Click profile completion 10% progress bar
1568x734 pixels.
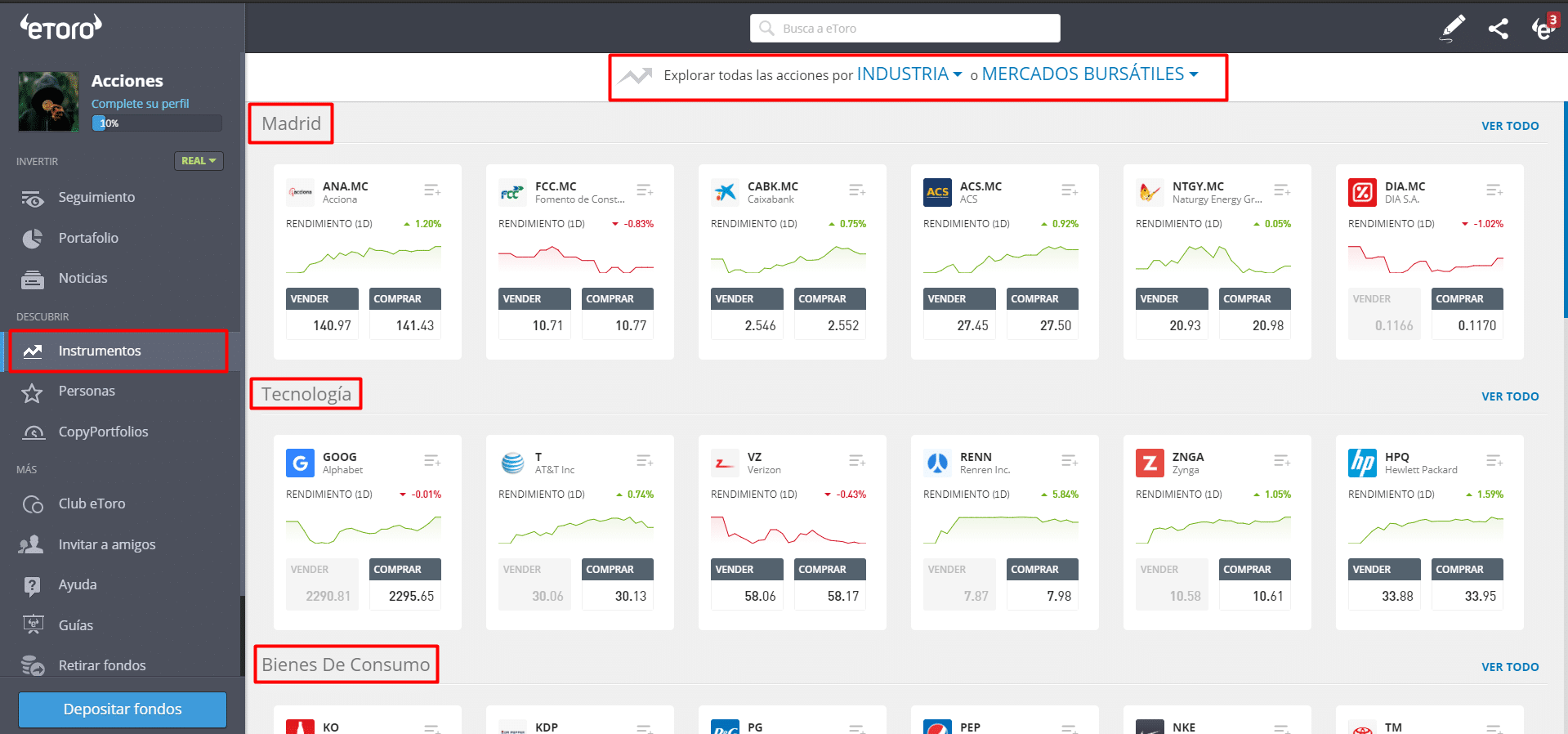(x=156, y=123)
